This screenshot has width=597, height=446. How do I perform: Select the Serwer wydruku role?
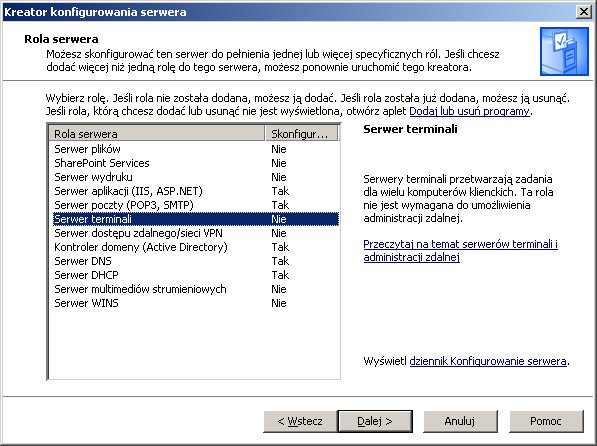(x=196, y=177)
